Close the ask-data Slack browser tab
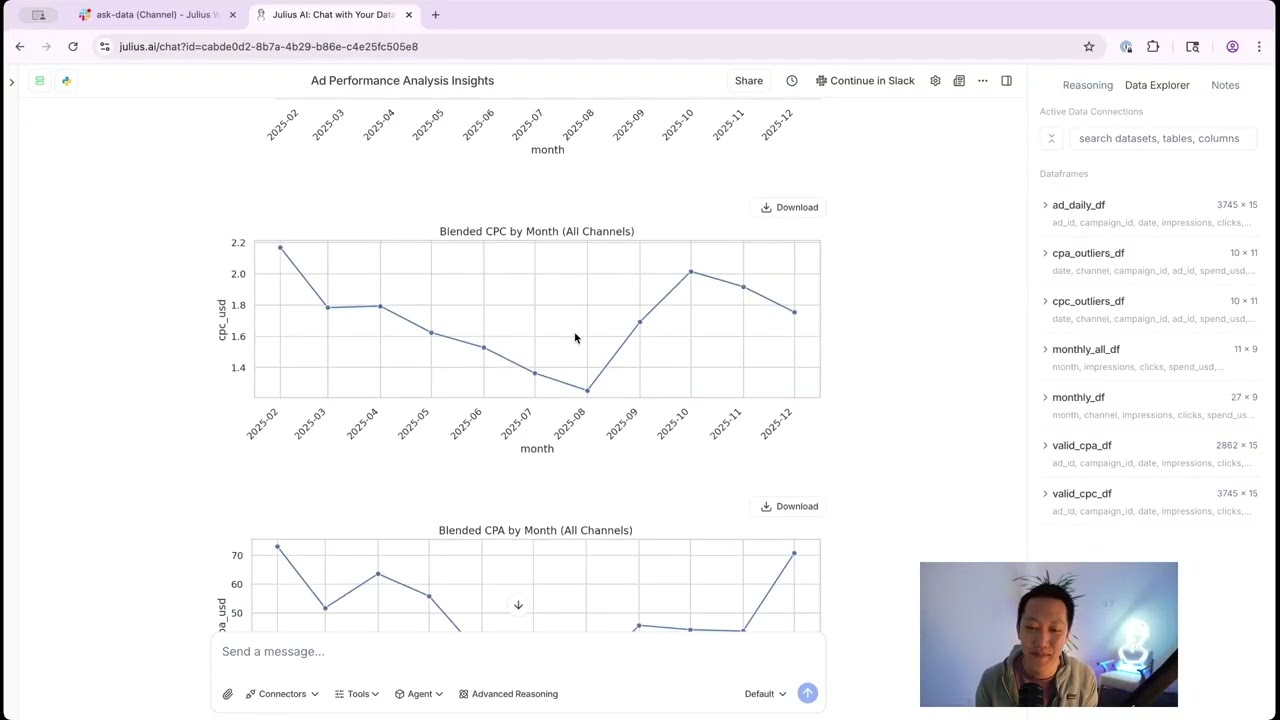Image resolution: width=1280 pixels, height=720 pixels. [x=233, y=15]
